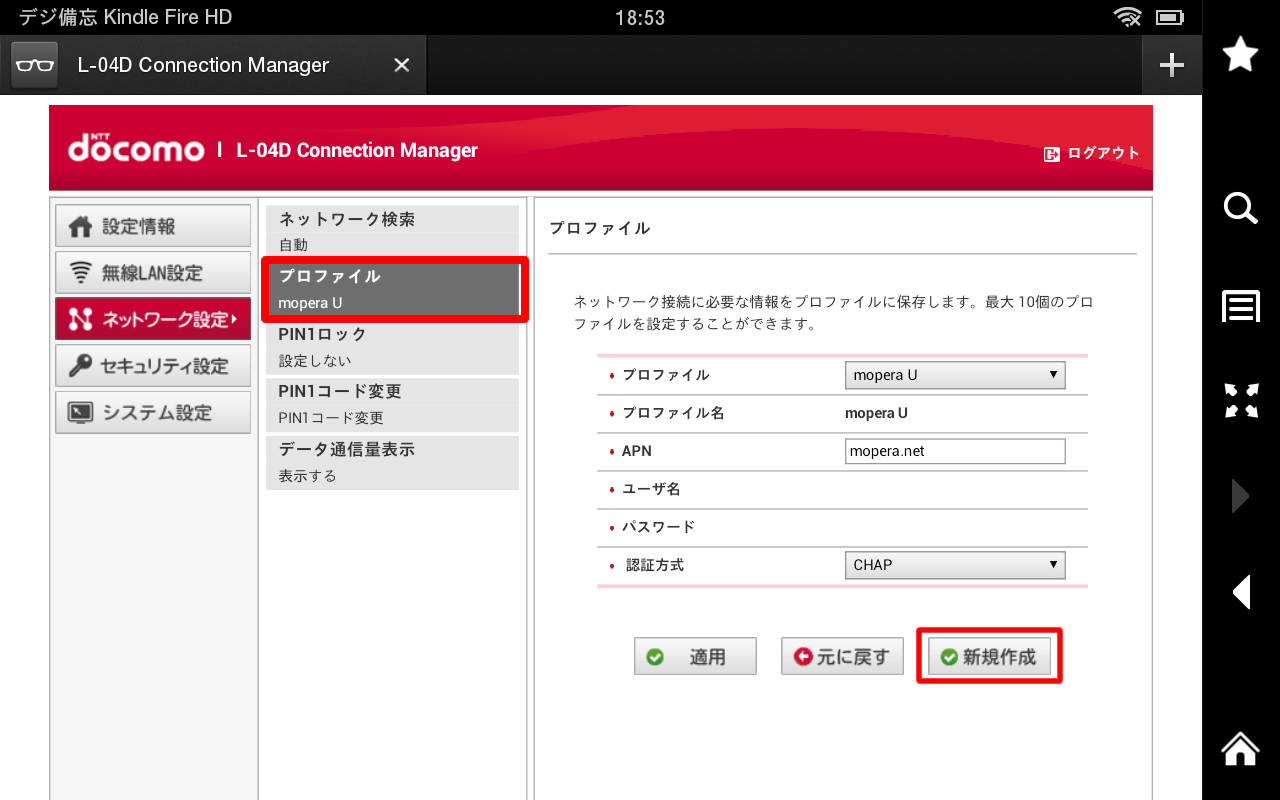Select PIN1ロック submenu item
The image size is (1280, 800).
pyautogui.click(x=392, y=347)
